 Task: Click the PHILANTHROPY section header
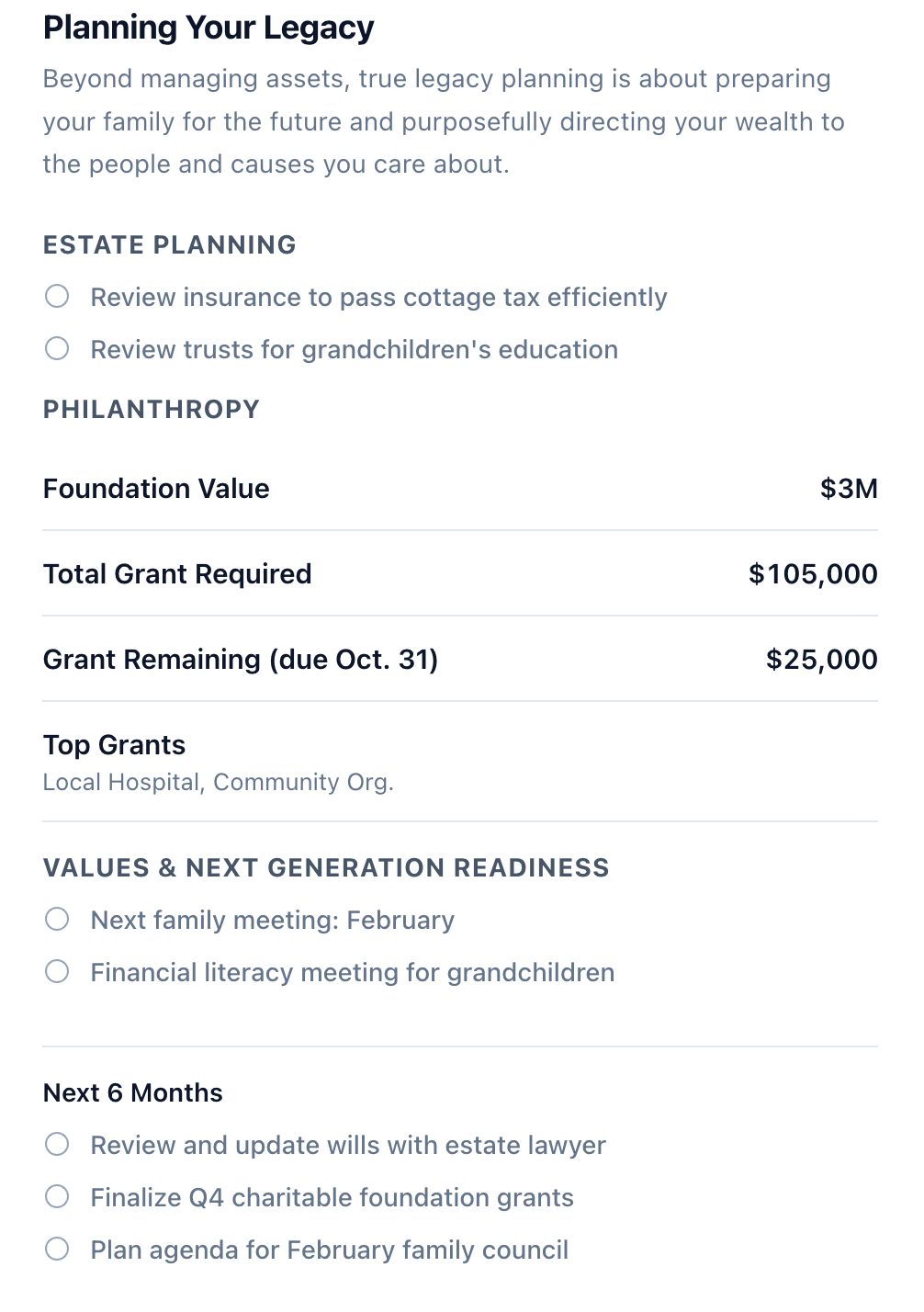point(152,410)
